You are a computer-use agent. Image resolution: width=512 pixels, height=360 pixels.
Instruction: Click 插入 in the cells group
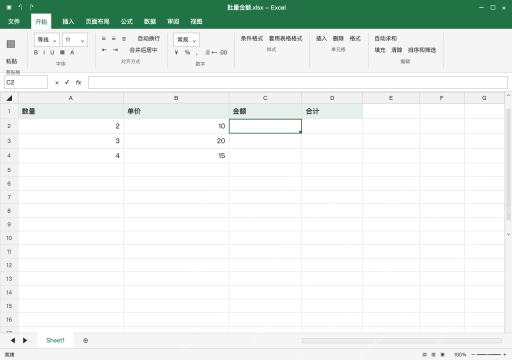coord(321,39)
